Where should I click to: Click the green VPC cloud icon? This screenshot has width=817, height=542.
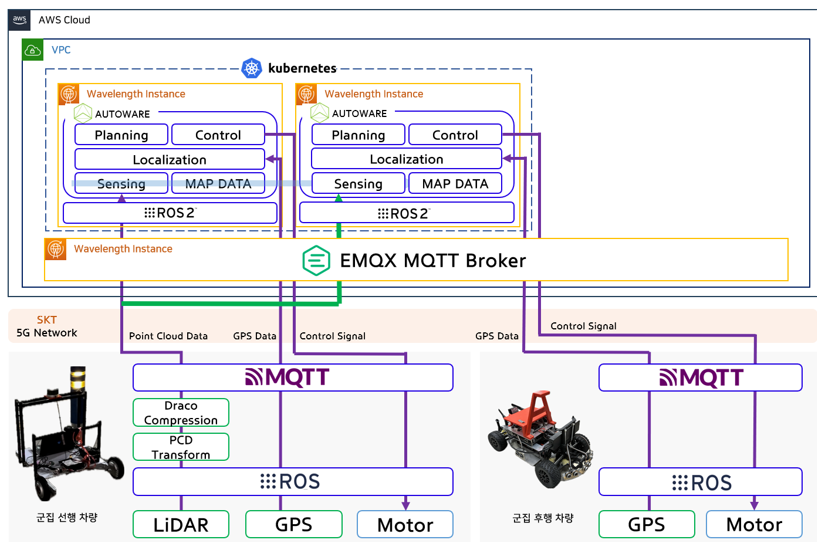pyautogui.click(x=32, y=50)
